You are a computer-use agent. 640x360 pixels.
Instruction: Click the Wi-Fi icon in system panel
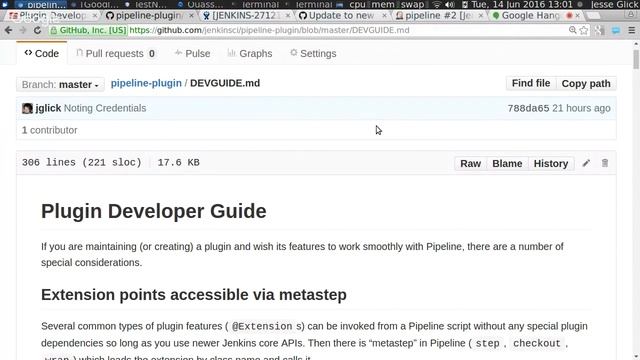click(x=437, y=4)
